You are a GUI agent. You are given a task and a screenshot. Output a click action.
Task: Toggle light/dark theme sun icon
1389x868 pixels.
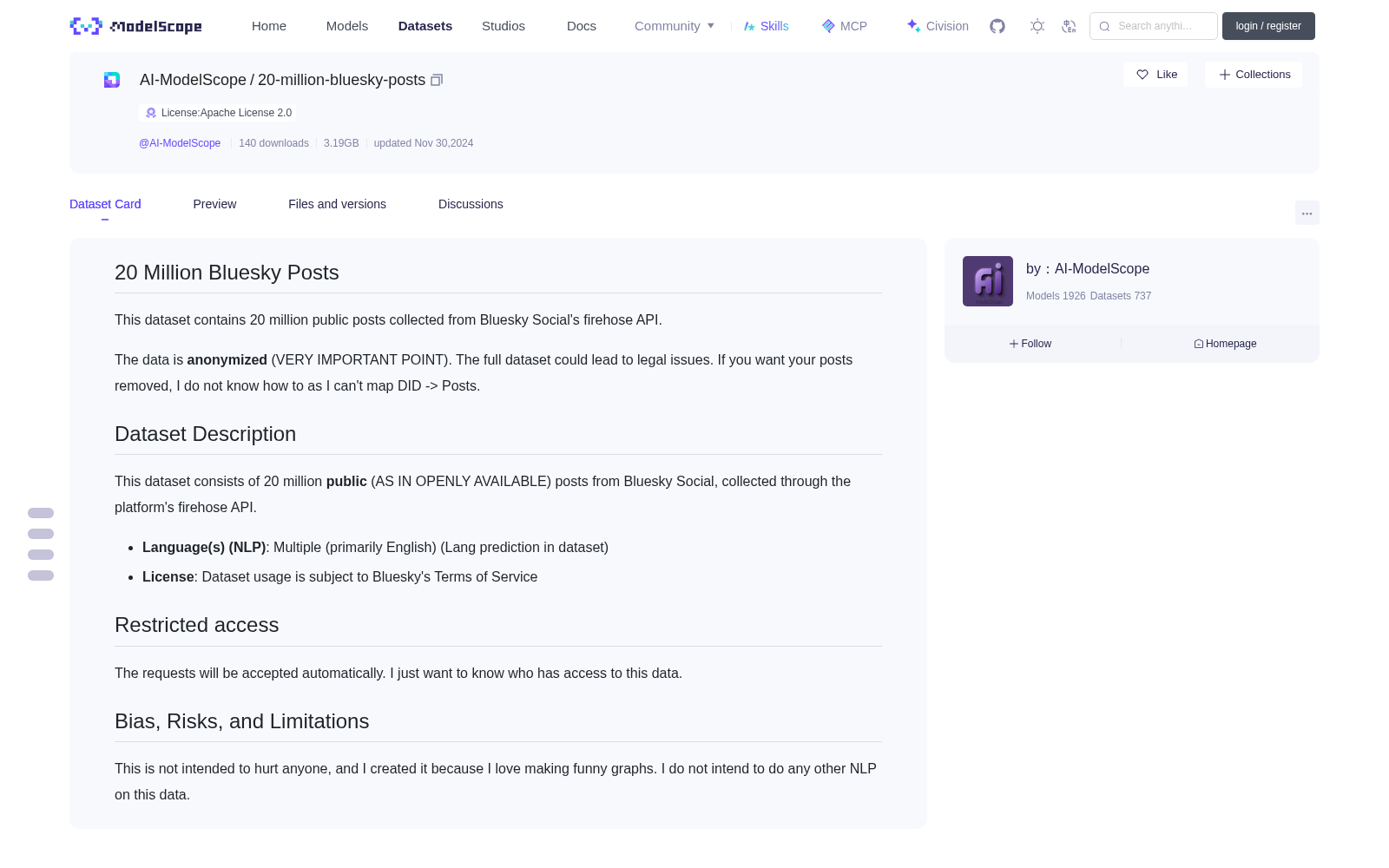coord(1037,26)
